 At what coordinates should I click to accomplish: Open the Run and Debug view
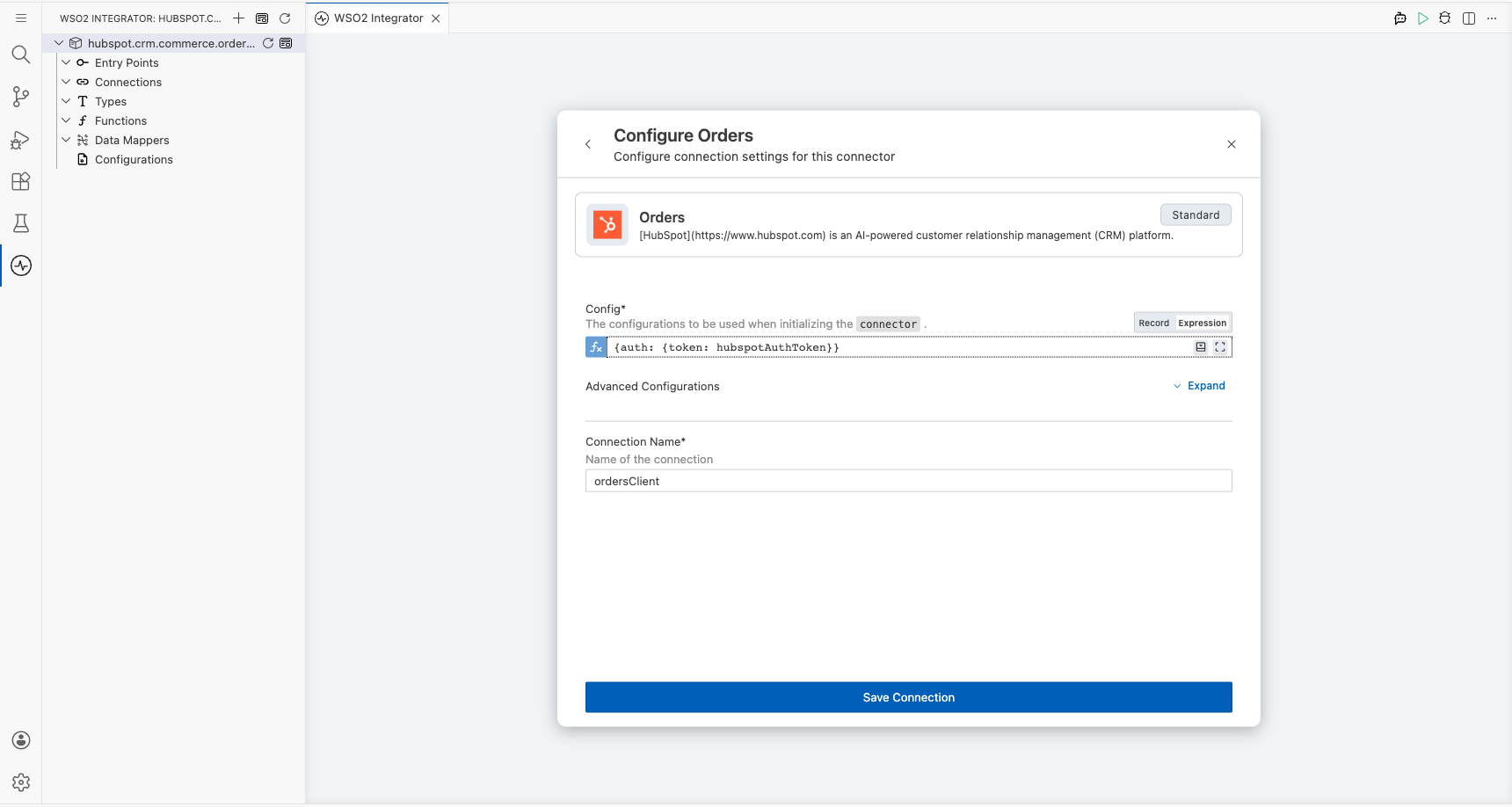21,139
